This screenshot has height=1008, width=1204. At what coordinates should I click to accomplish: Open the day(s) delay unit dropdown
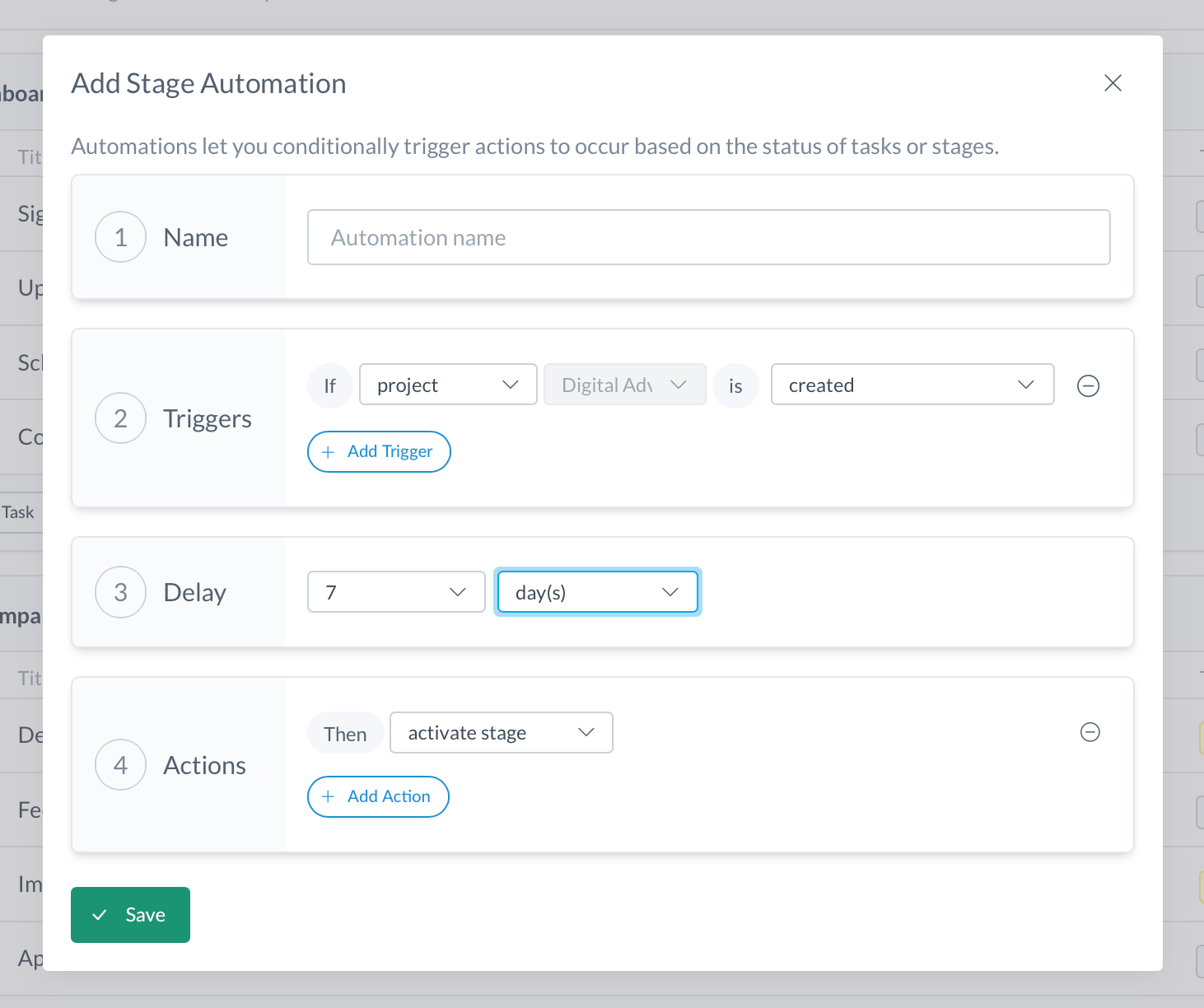coord(597,592)
